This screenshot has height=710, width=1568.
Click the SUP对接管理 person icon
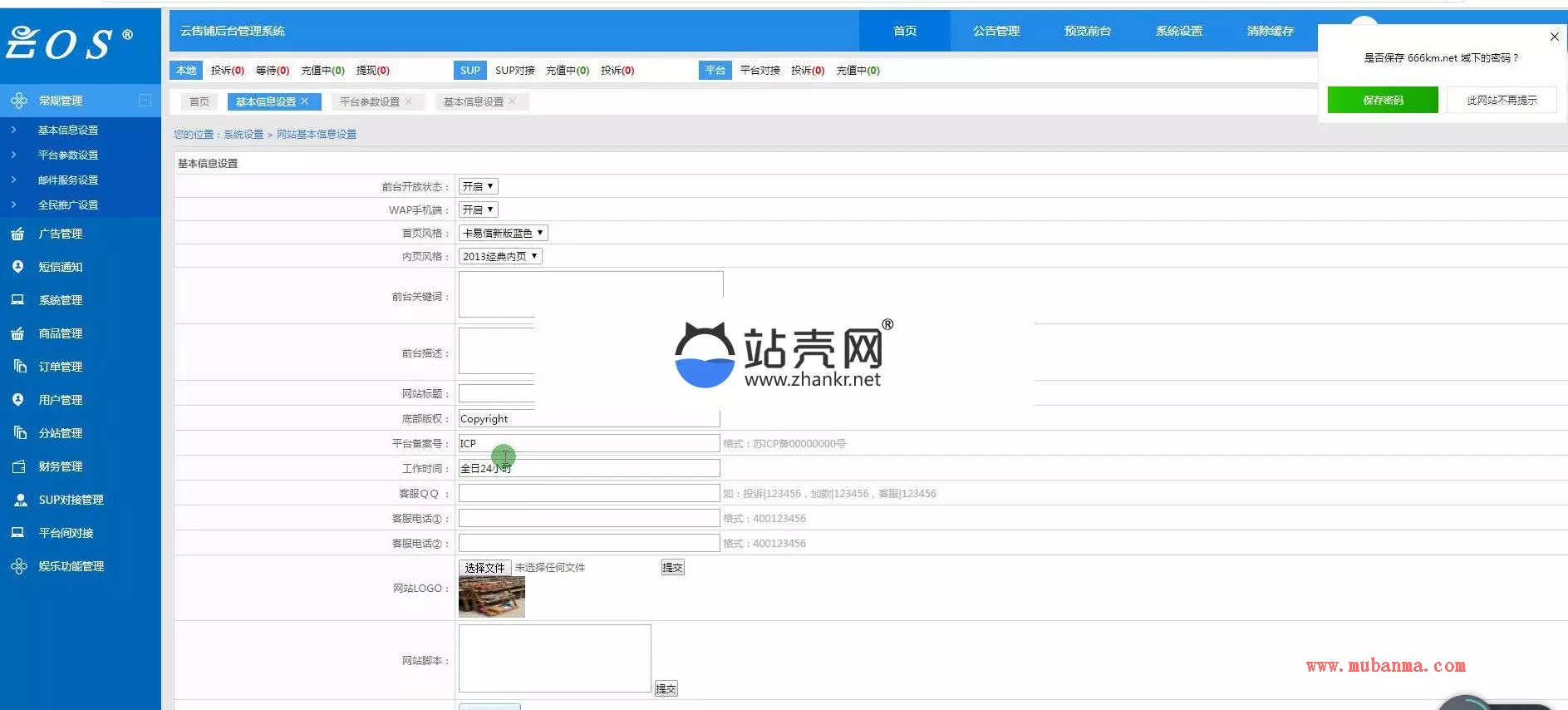click(21, 500)
